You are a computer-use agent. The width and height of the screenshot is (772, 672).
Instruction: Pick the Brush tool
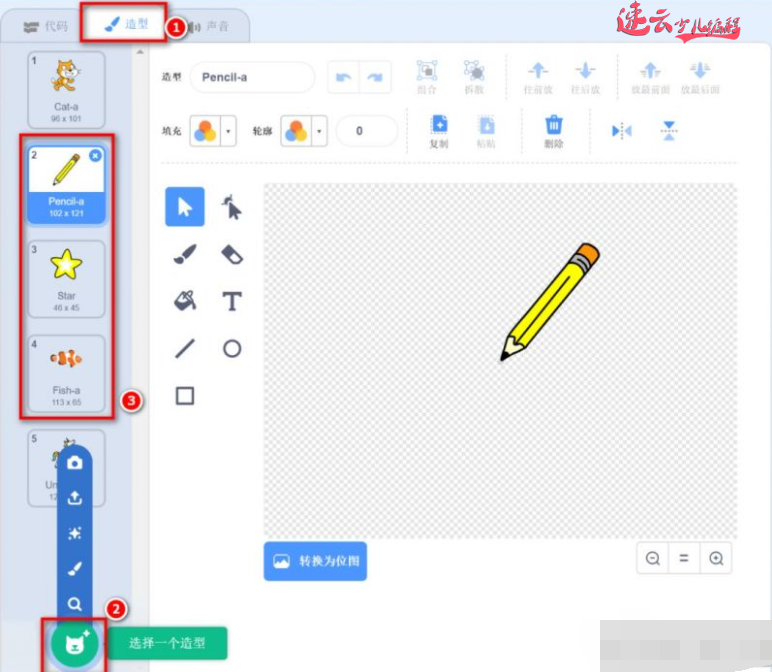185,254
